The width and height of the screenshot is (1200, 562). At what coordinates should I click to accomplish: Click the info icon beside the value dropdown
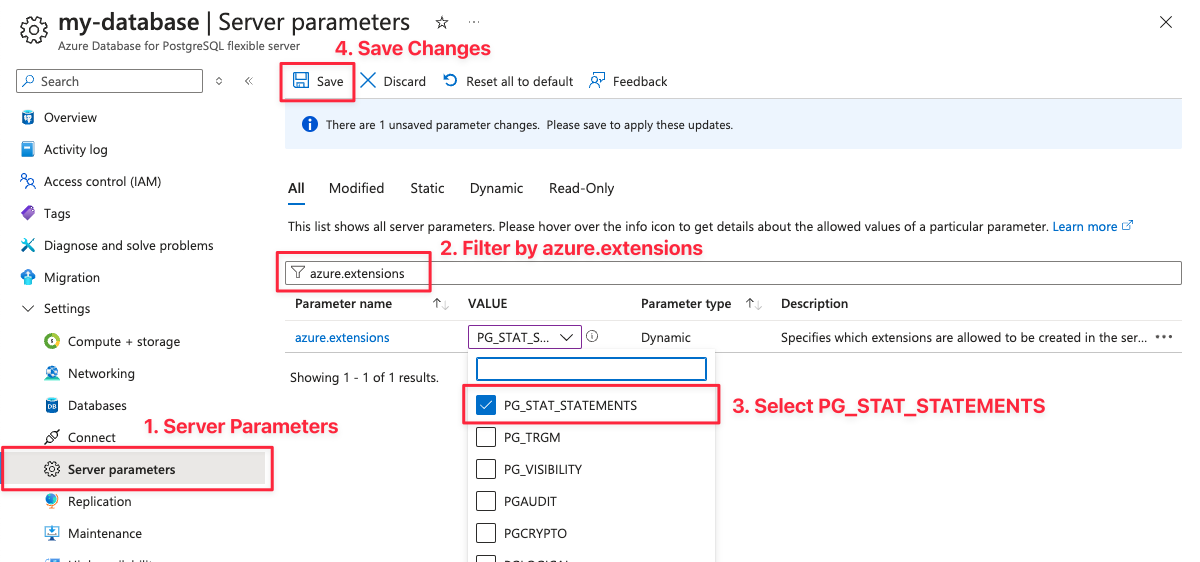click(592, 337)
